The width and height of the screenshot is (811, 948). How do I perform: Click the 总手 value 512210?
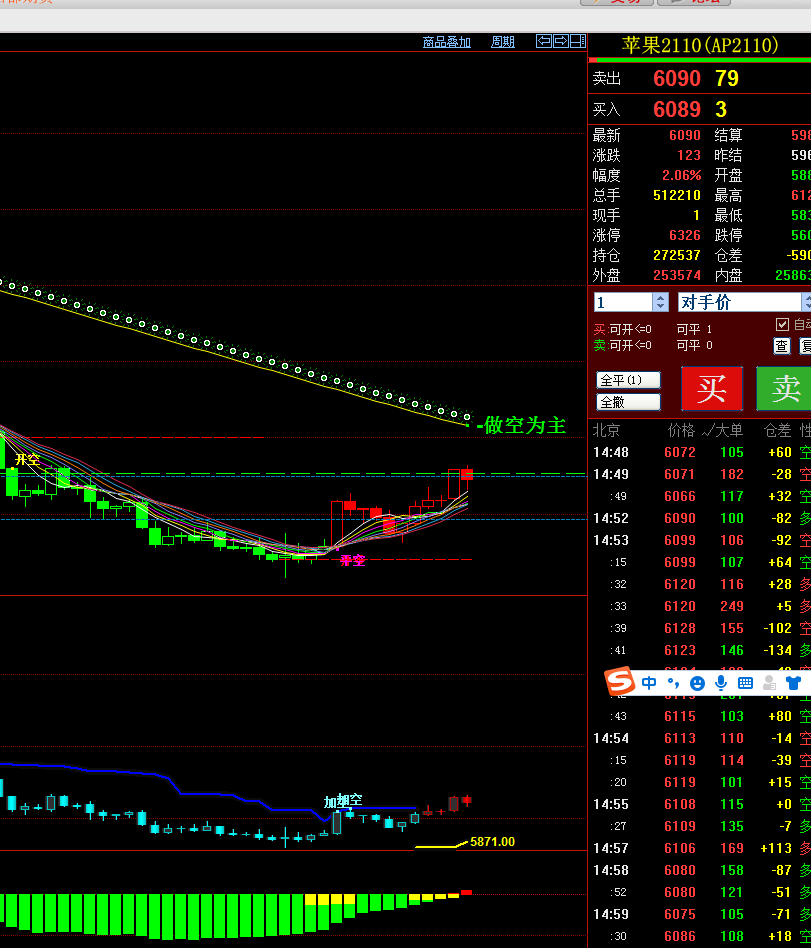pos(677,195)
